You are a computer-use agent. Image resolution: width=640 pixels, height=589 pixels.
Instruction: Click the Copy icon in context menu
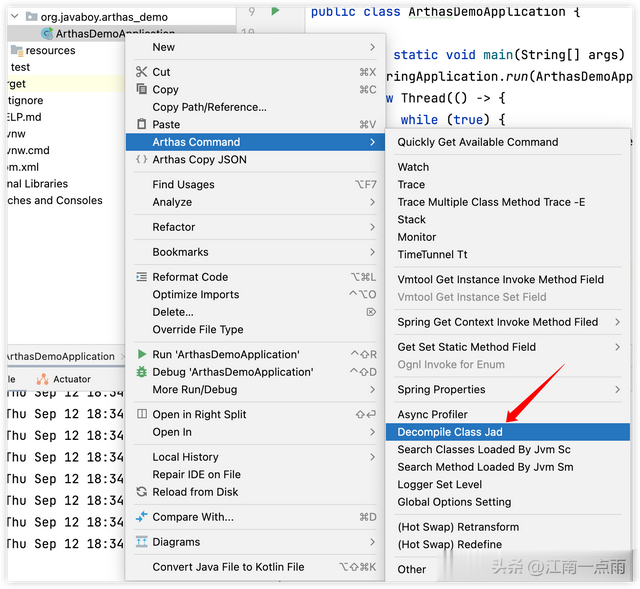pos(141,89)
